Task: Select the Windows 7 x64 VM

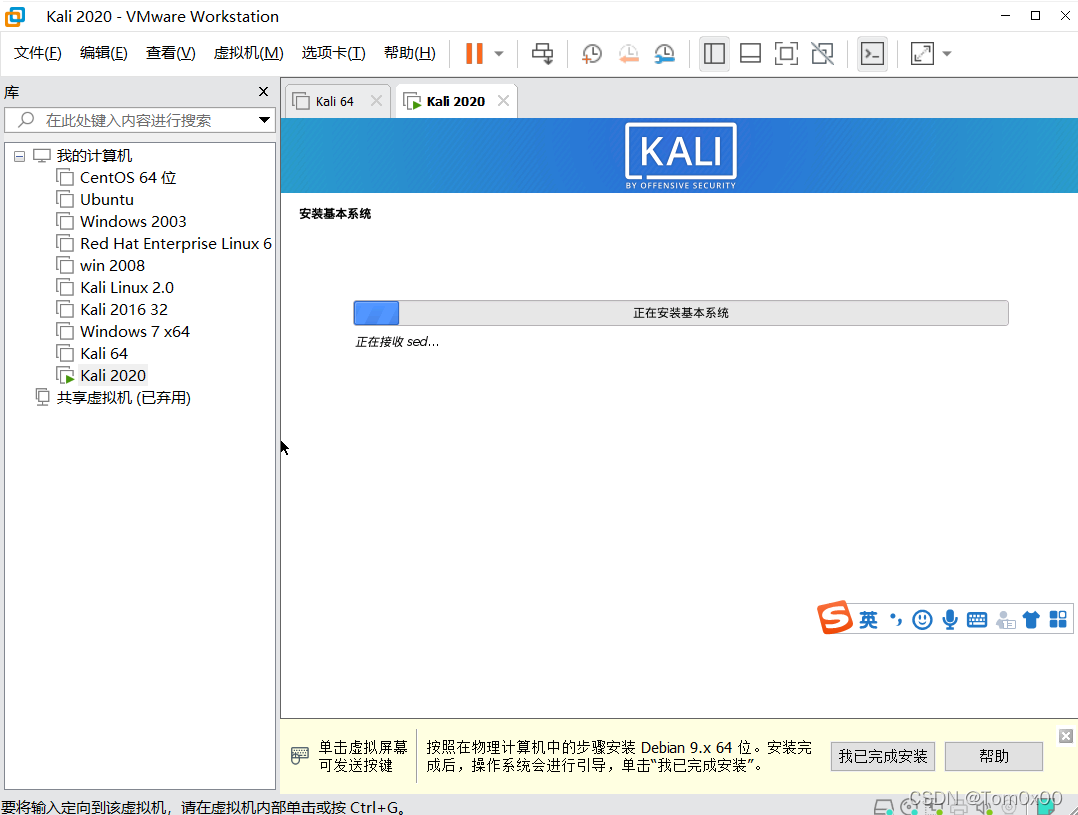Action: [x=135, y=332]
